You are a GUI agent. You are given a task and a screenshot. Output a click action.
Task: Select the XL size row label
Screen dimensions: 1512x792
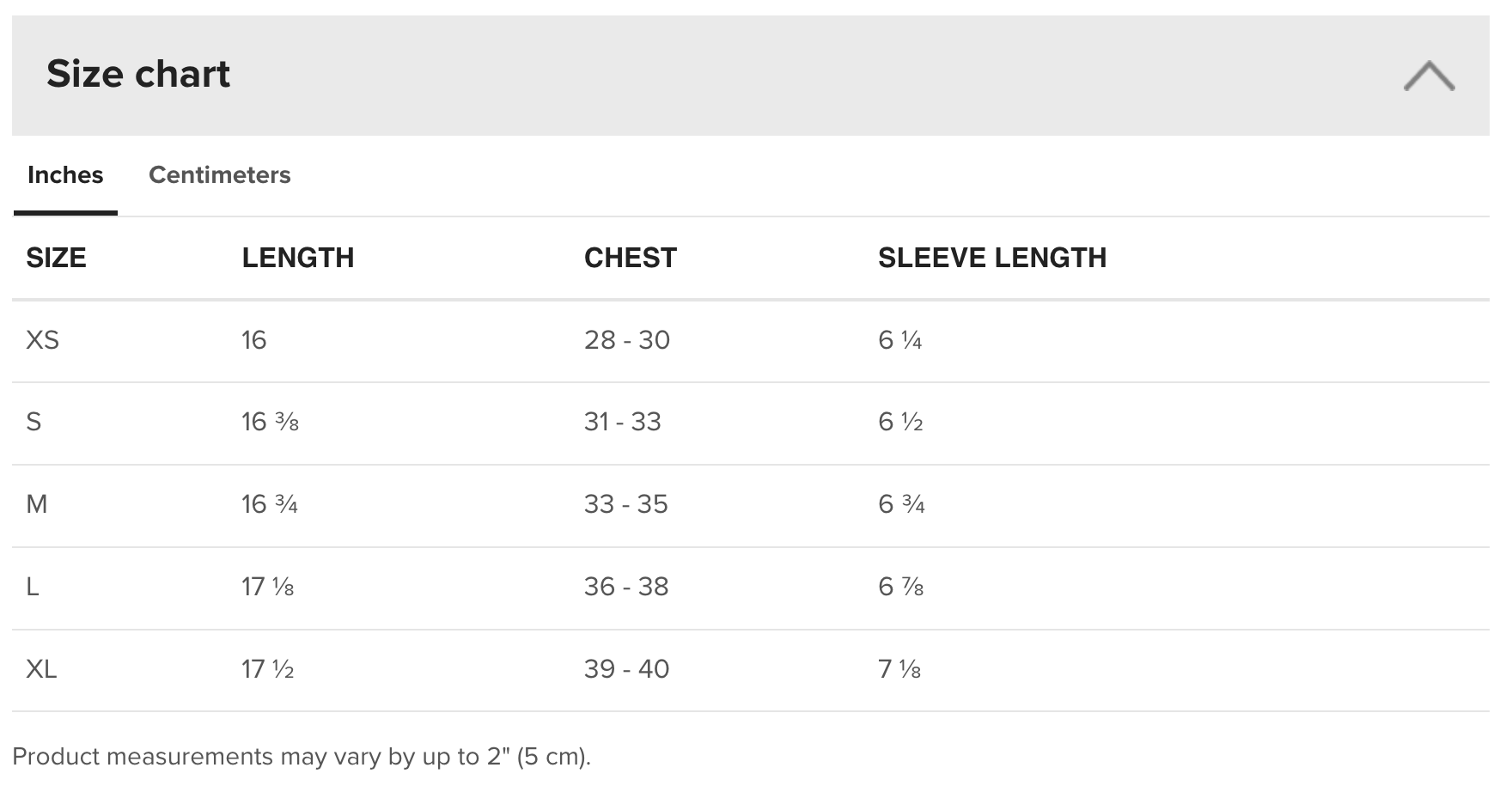coord(41,669)
